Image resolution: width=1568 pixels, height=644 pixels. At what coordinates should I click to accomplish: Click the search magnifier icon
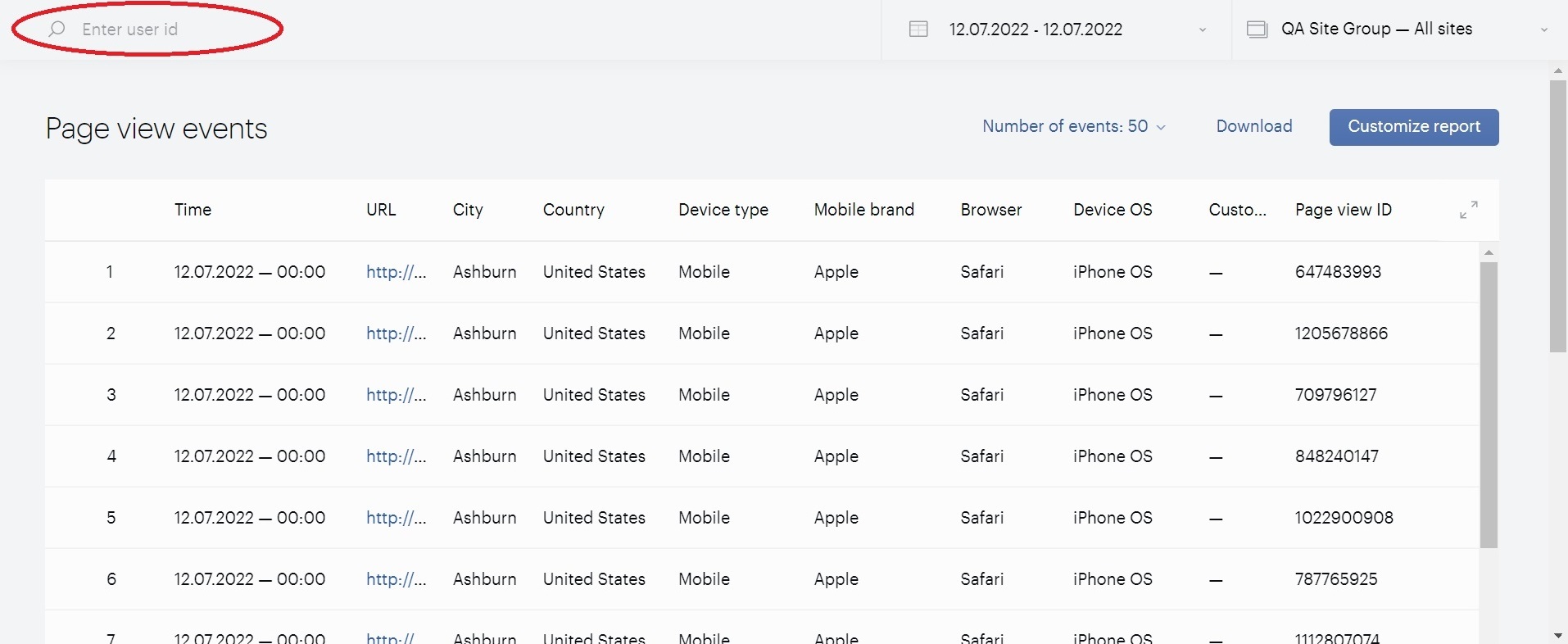click(57, 29)
